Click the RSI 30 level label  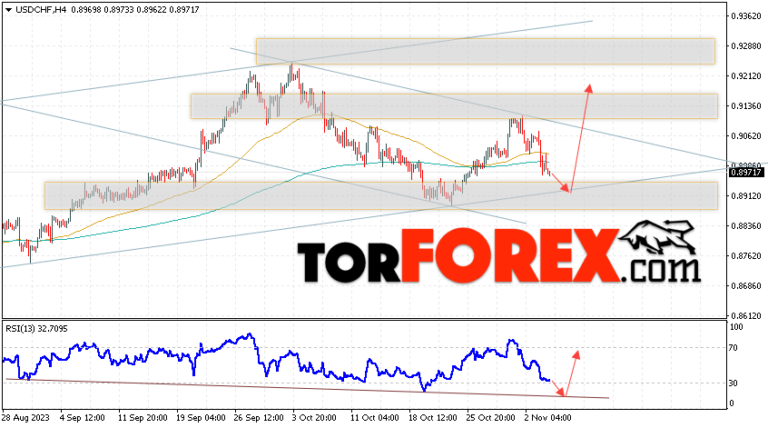733,383
